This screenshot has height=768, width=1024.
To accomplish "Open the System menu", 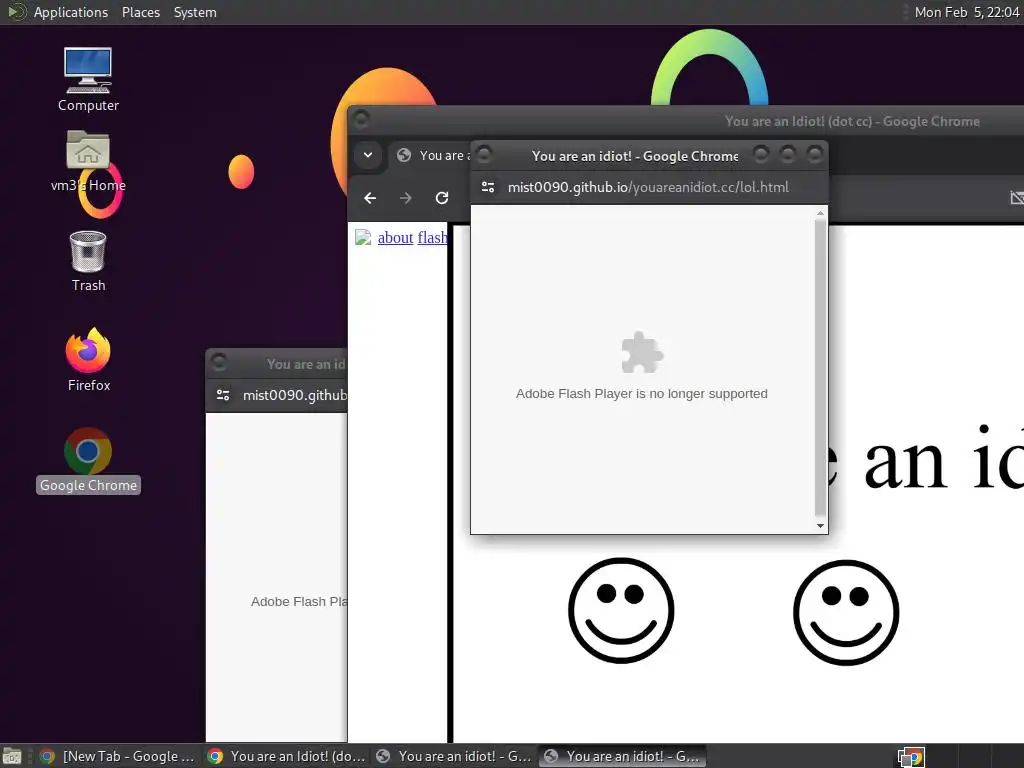I will tap(195, 12).
